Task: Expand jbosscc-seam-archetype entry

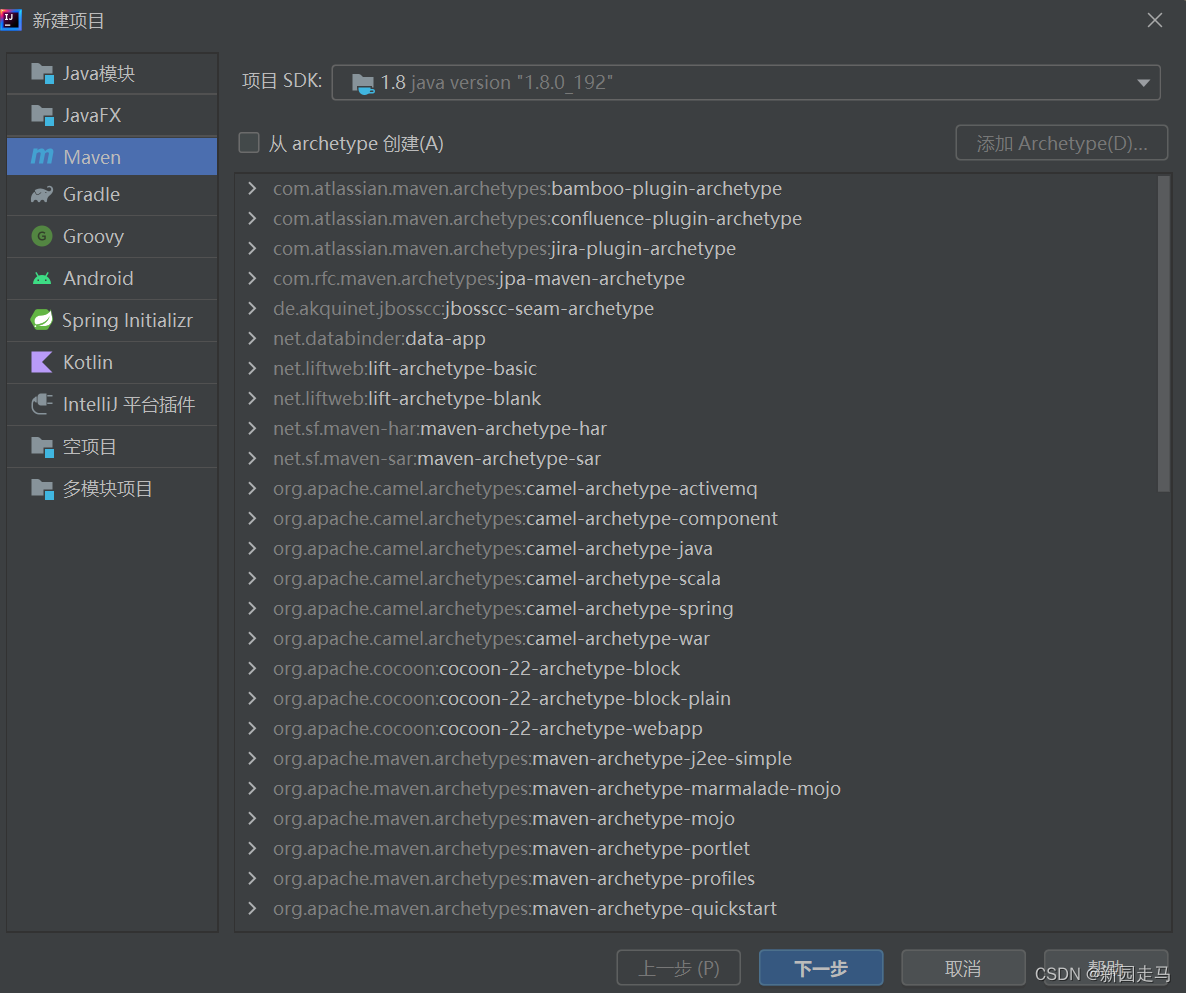Action: click(253, 309)
